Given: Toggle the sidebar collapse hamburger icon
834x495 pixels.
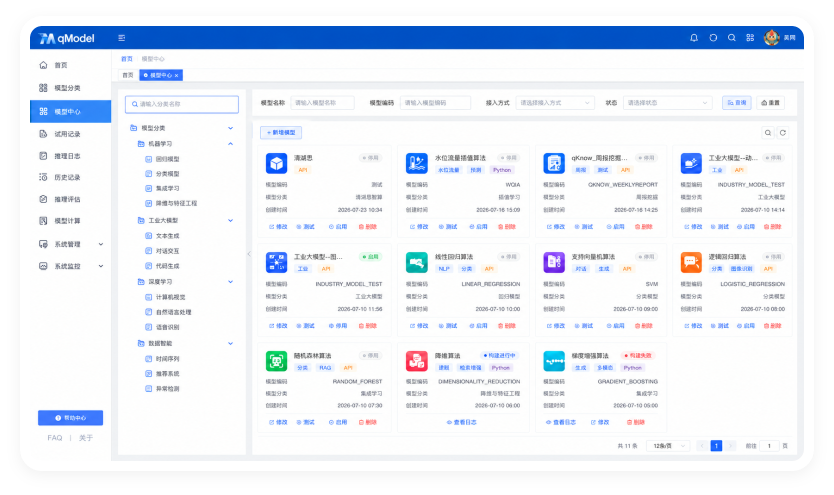Looking at the screenshot, I should (x=121, y=38).
